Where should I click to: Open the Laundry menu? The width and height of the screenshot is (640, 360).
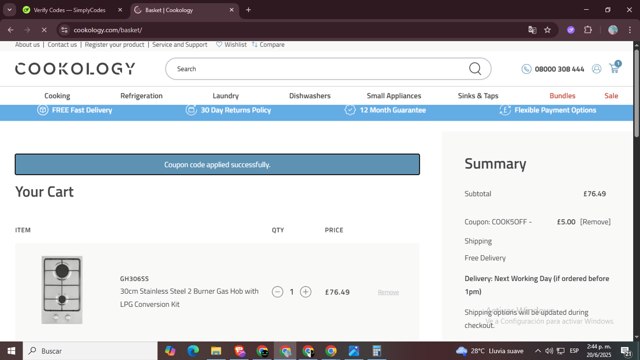click(225, 96)
